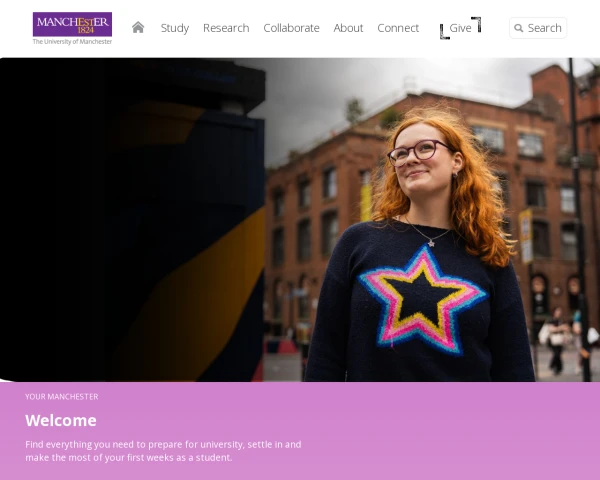Screen dimensions: 600x480
Task: Select the 'Find everything you need' description text
Action: (163, 451)
